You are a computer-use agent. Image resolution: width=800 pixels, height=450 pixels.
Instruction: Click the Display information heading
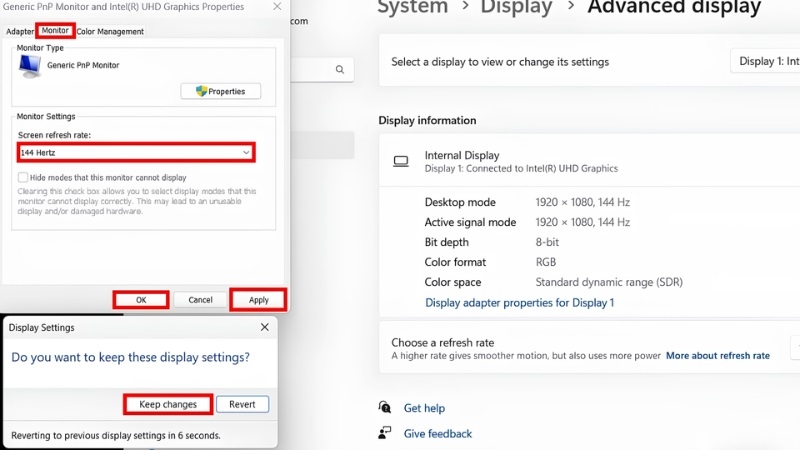(427, 120)
